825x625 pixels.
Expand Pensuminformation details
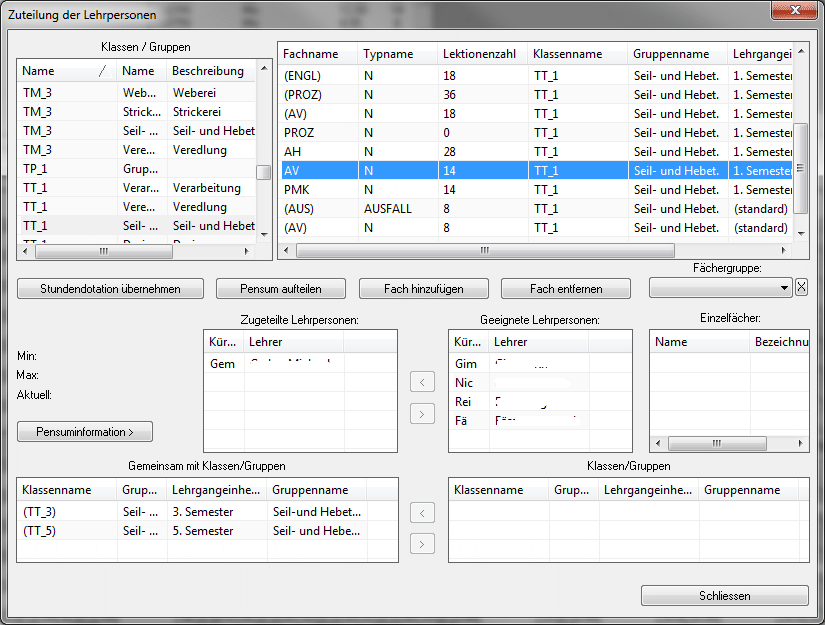pos(85,432)
